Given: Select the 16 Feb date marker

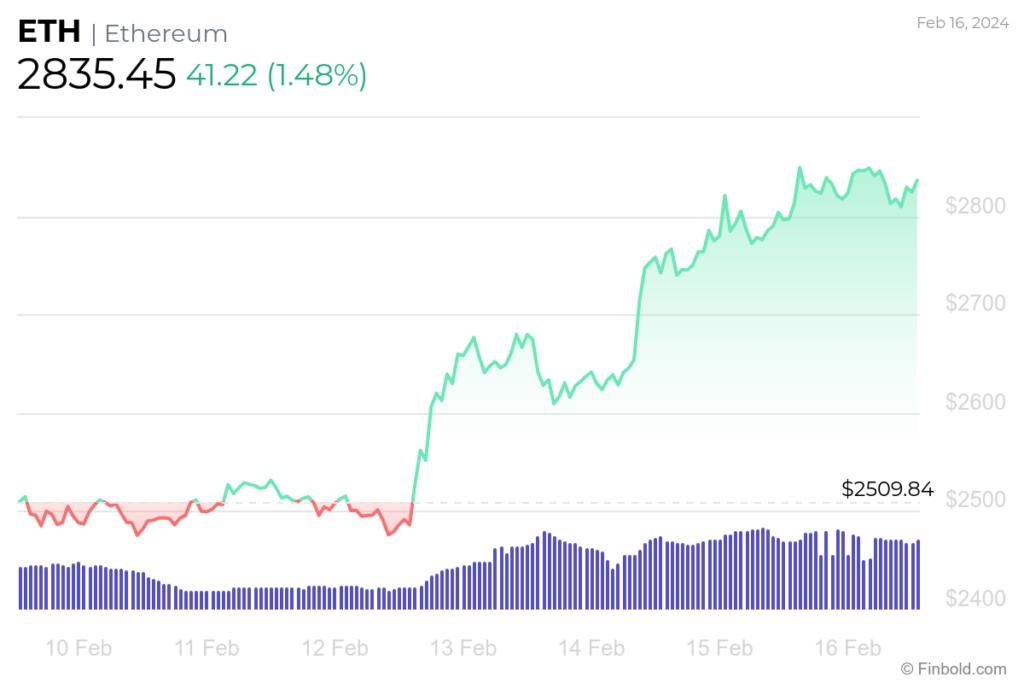Looking at the screenshot, I should point(848,648).
